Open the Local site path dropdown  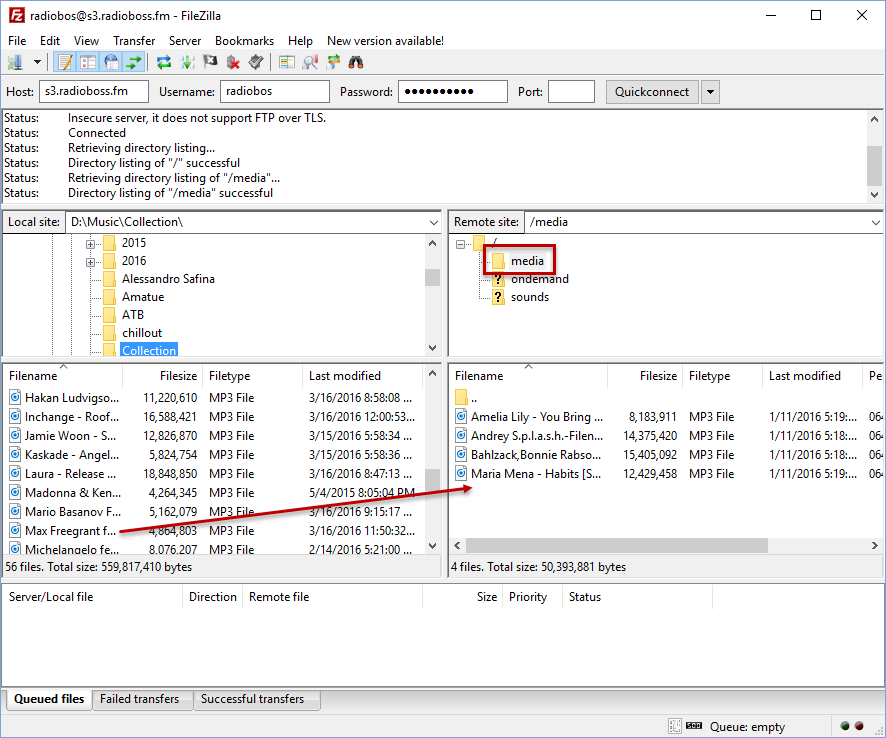click(x=433, y=222)
